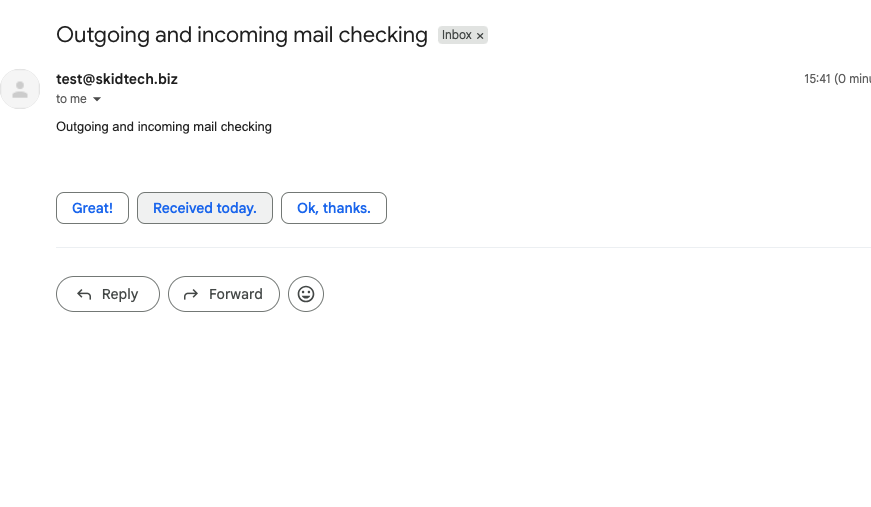The height and width of the screenshot is (507, 871).
Task: Click the "to me" recipient text
Action: (71, 99)
